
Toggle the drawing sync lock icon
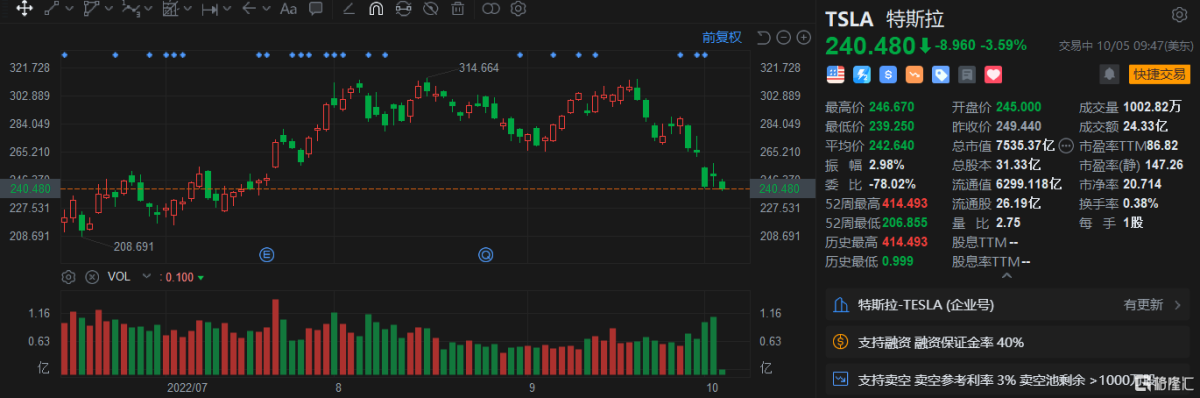click(403, 9)
